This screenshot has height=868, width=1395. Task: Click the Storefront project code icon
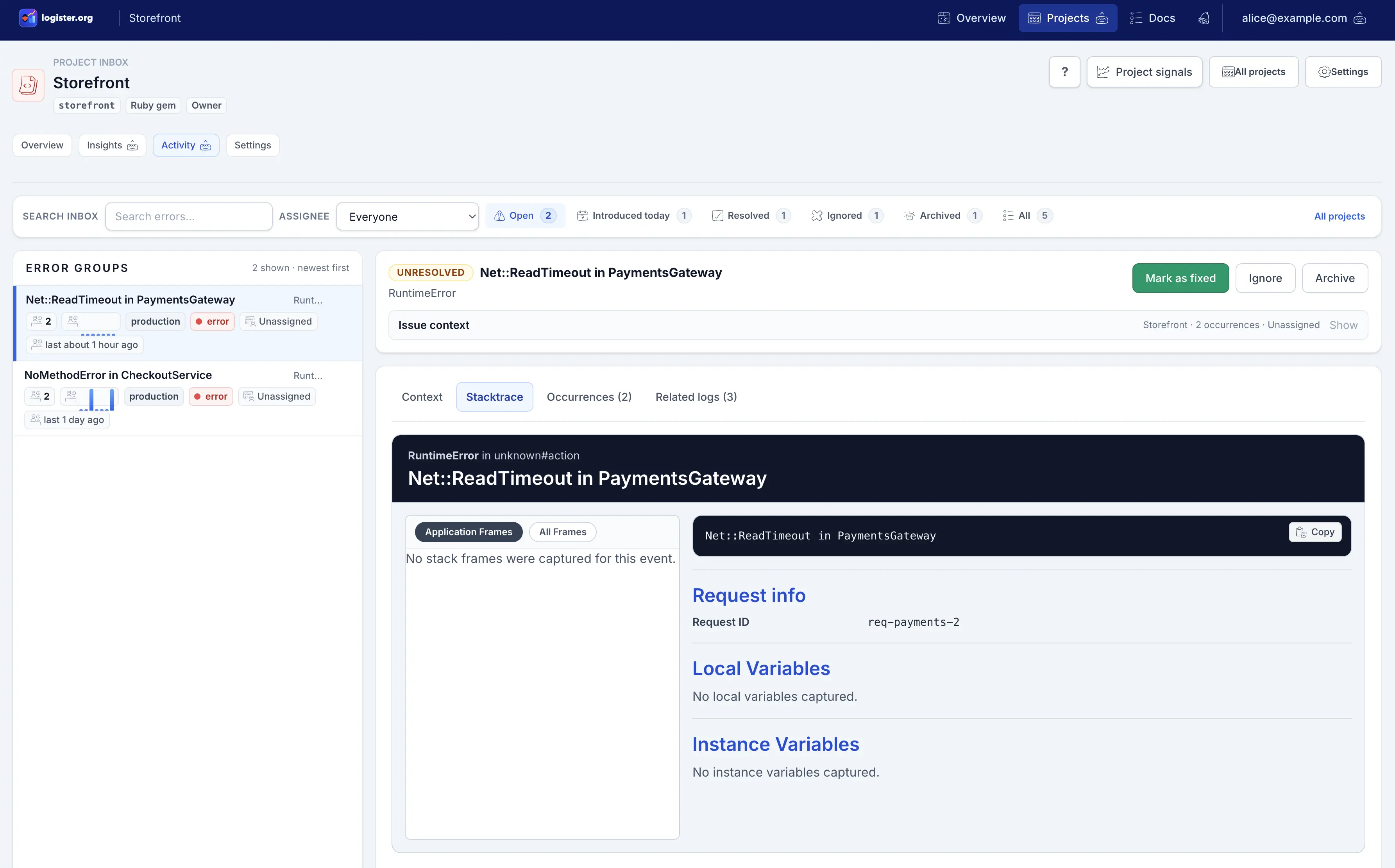pyautogui.click(x=28, y=85)
